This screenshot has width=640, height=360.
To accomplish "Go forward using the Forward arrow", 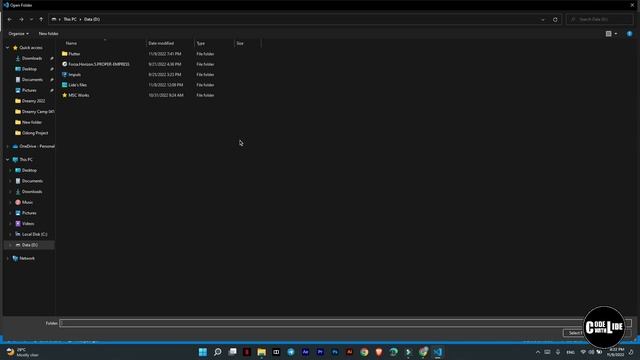I will pyautogui.click(x=21, y=19).
